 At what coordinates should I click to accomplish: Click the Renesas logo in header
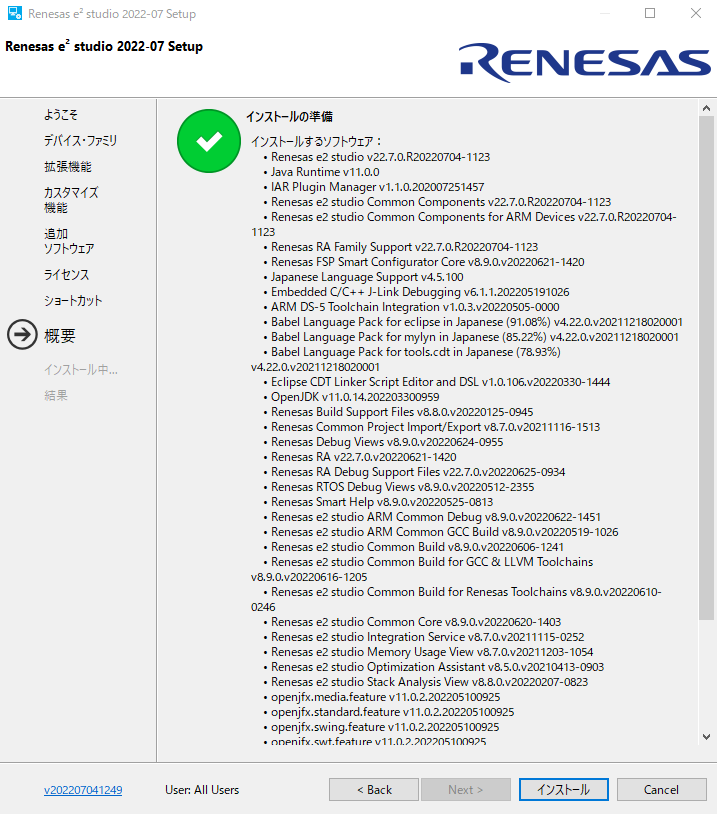click(584, 62)
